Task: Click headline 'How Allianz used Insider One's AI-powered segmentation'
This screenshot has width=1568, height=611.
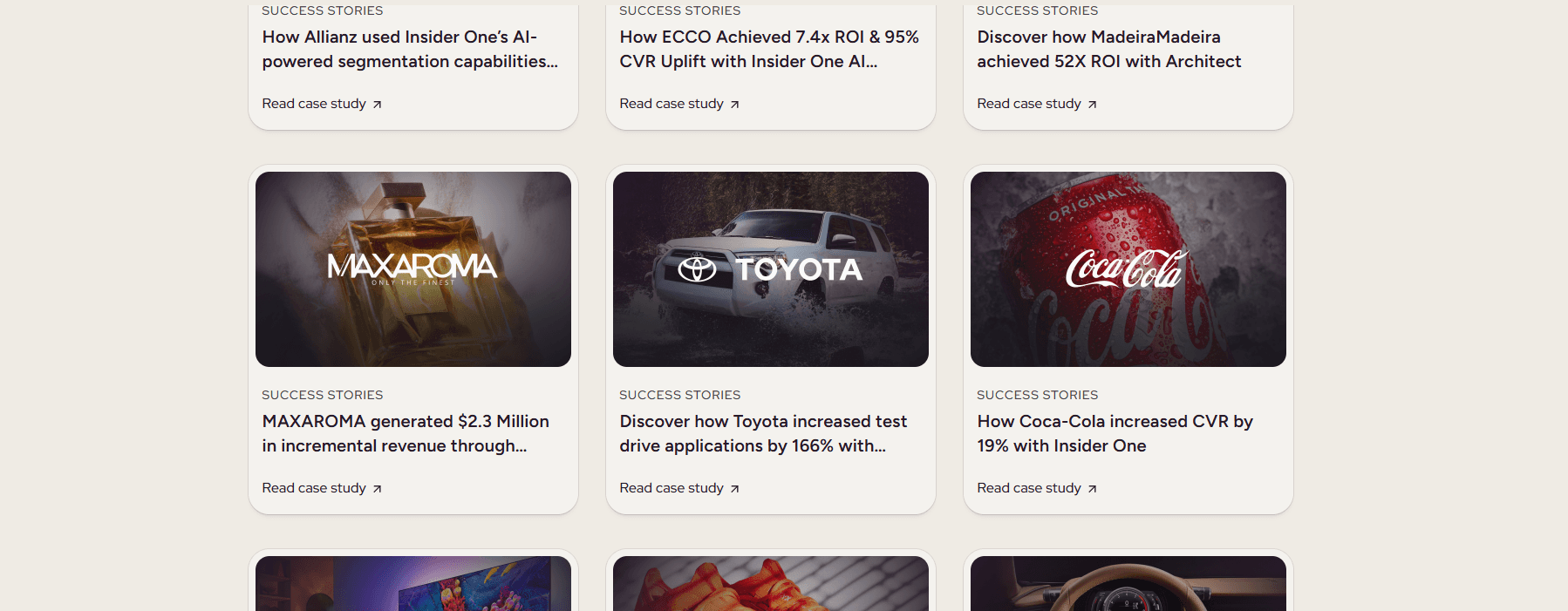Action: point(410,49)
